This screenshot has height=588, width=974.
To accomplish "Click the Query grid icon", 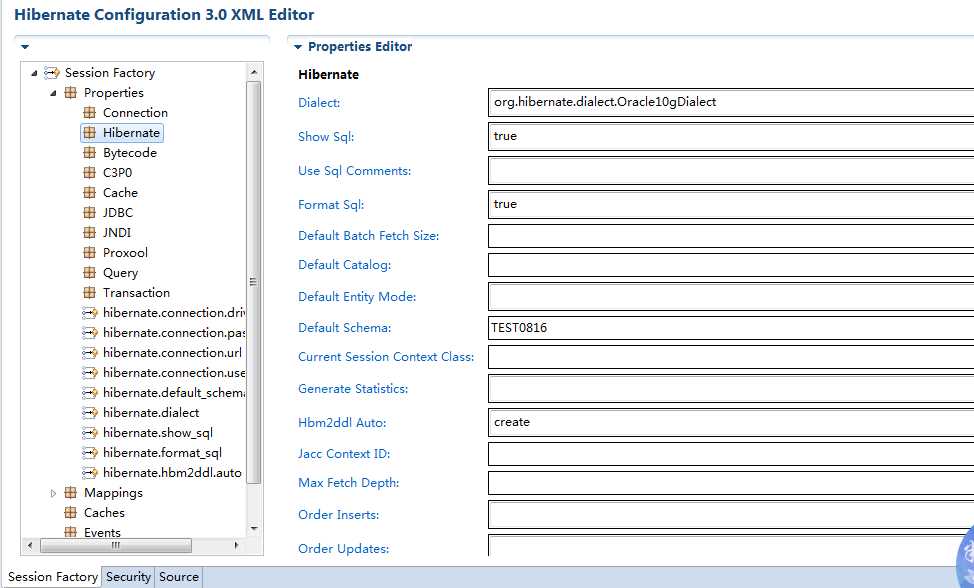I will coord(89,273).
